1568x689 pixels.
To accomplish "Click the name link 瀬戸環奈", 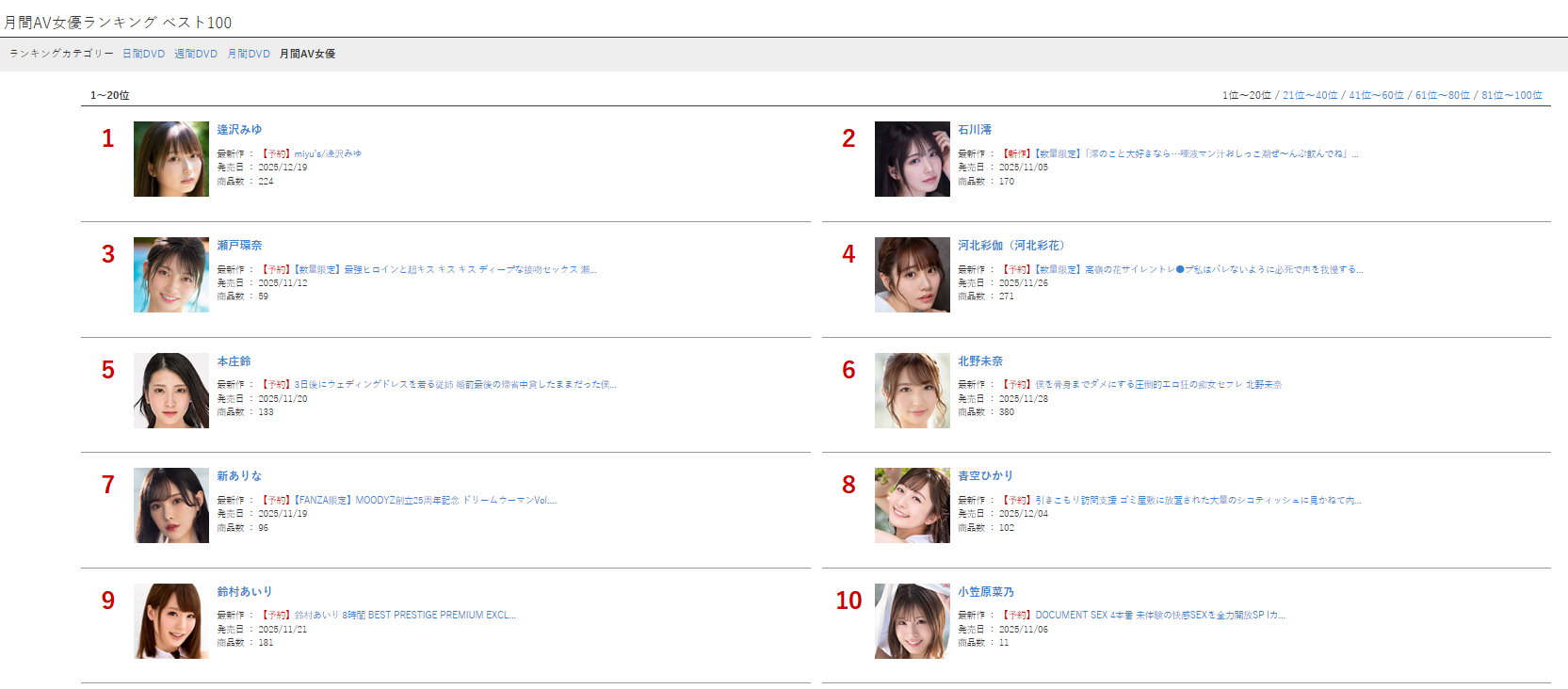I will tap(239, 246).
